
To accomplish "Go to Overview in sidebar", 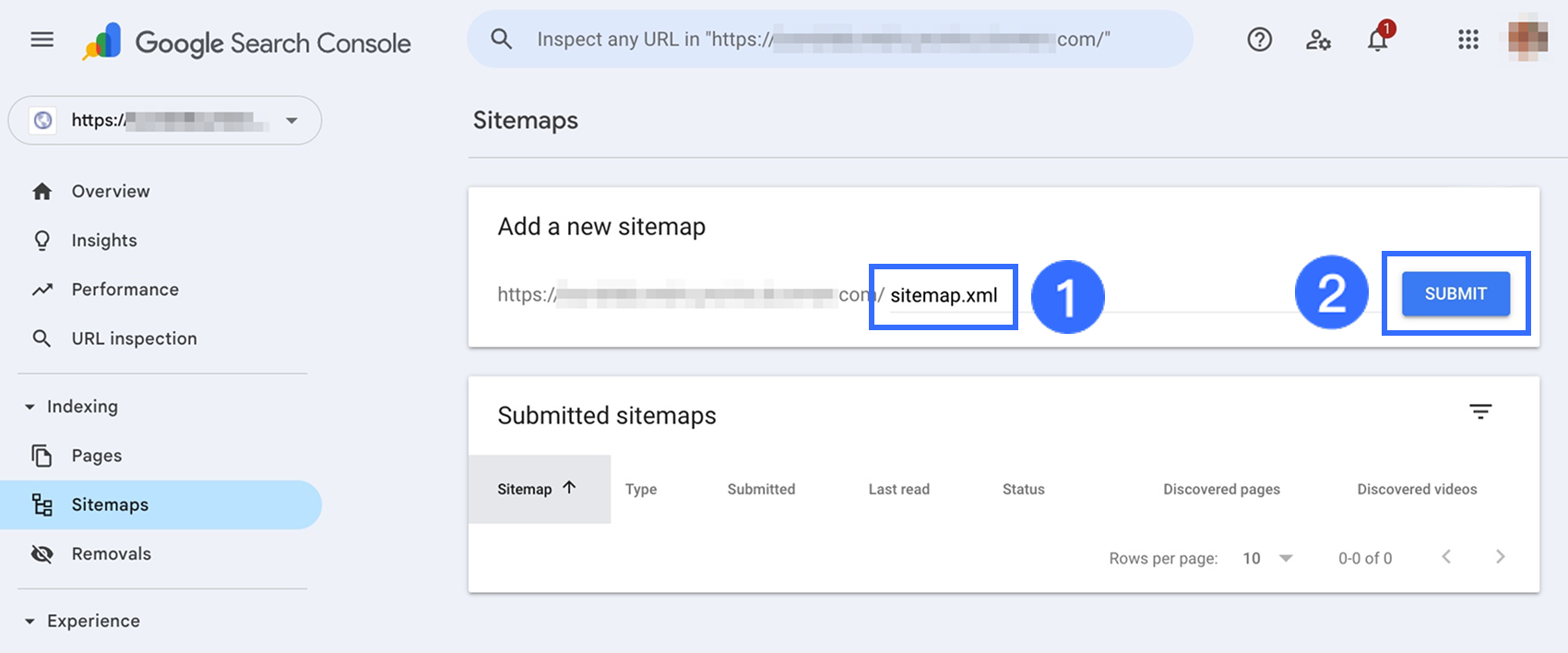I will pyautogui.click(x=110, y=191).
